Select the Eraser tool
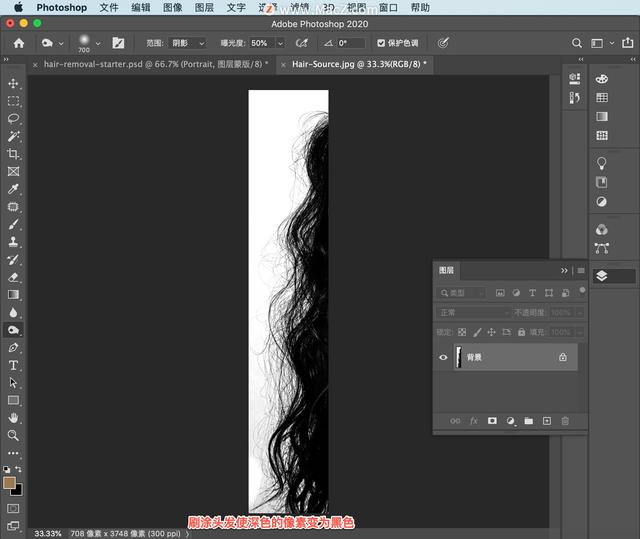 click(x=13, y=277)
